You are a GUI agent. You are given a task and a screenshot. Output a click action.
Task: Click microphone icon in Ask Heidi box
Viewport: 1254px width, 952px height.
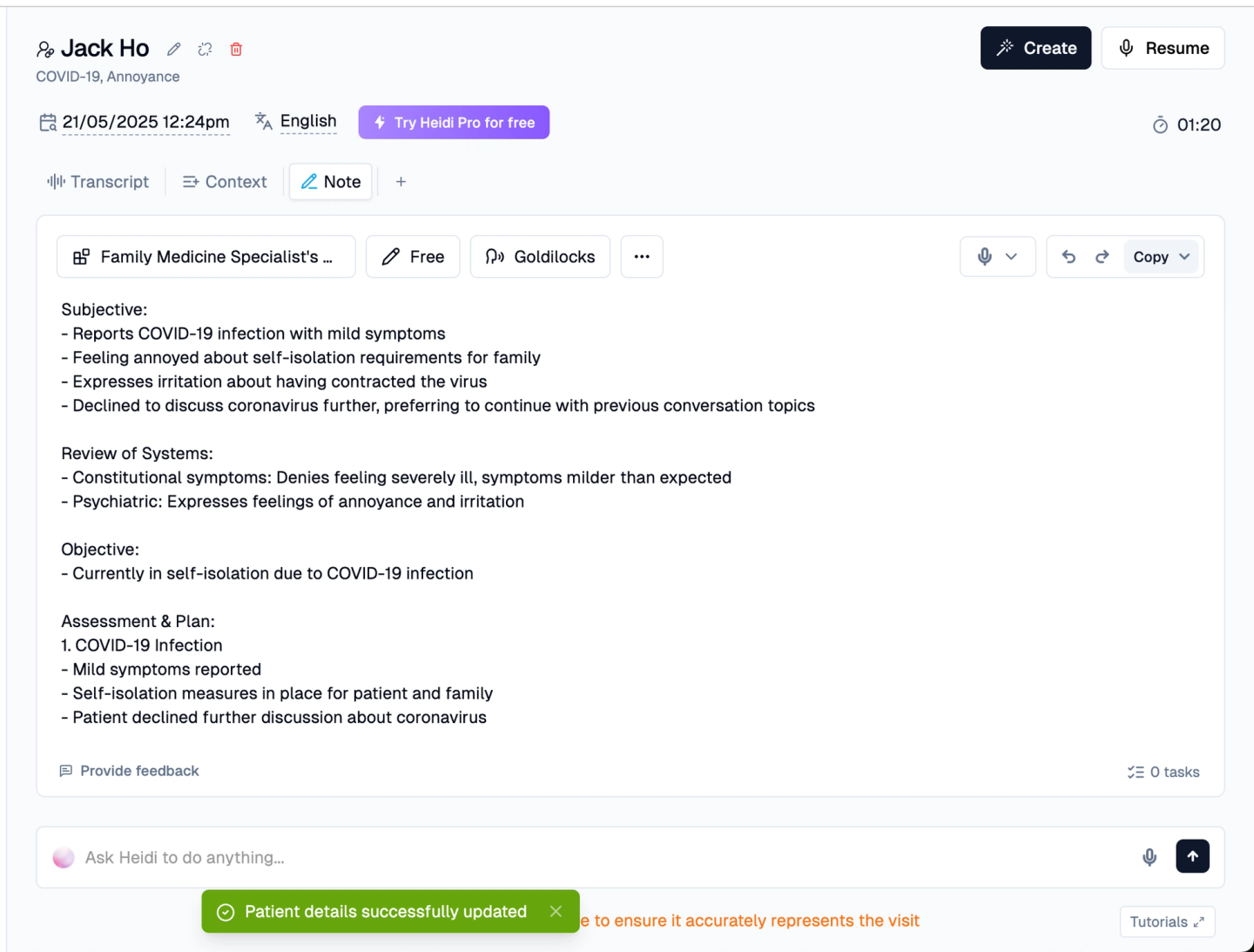[1149, 857]
